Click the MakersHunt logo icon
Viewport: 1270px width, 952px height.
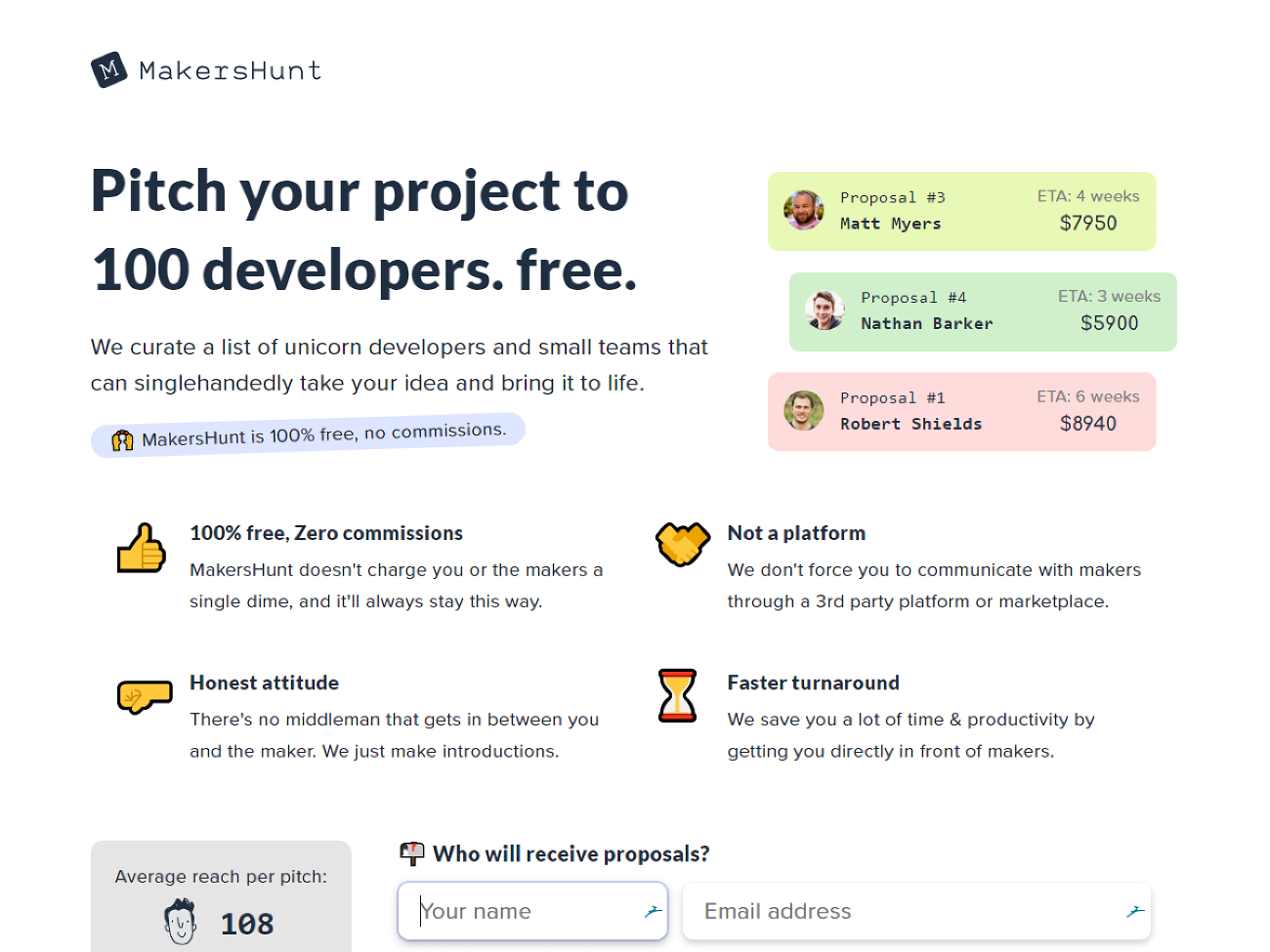[x=109, y=70]
